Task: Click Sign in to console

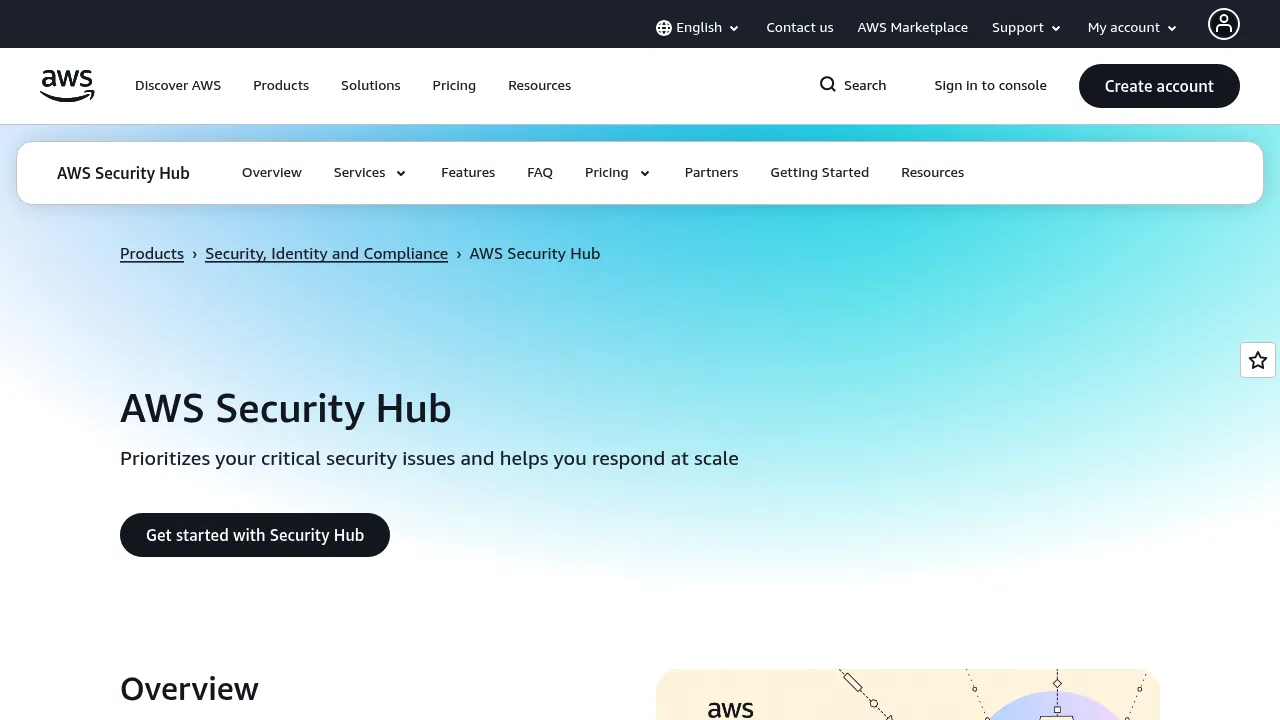Action: click(x=991, y=86)
